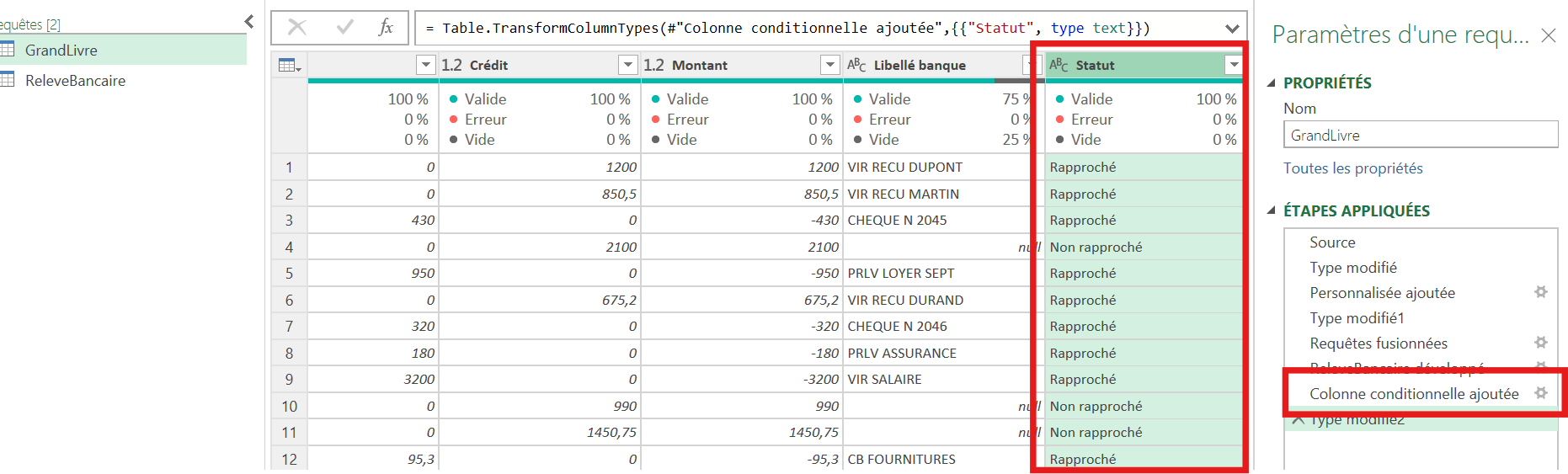Image resolution: width=1568 pixels, height=474 pixels.
Task: Click the fx formula icon
Action: (x=386, y=28)
